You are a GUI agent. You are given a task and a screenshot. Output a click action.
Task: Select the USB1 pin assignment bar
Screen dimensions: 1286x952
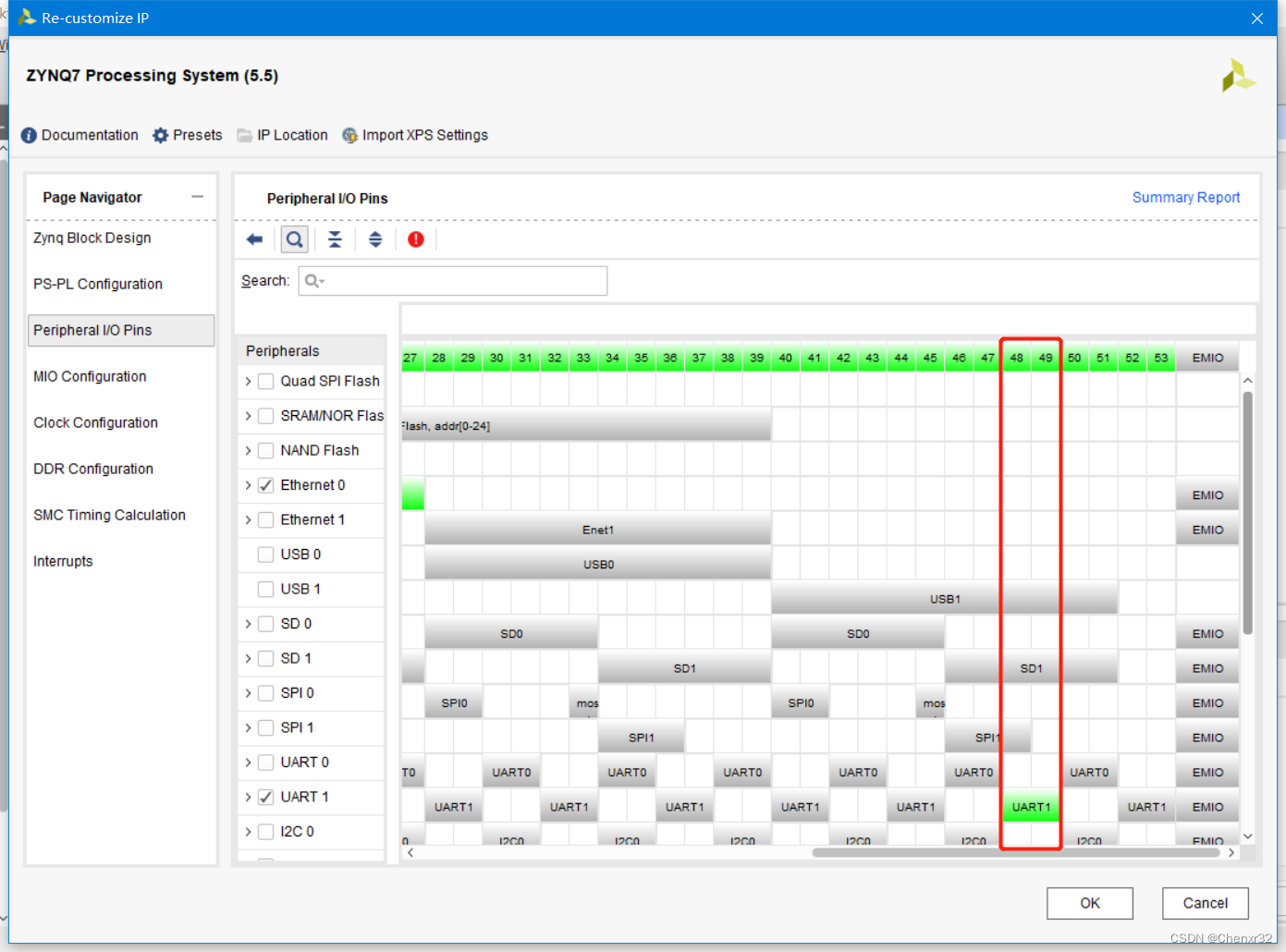tap(944, 599)
